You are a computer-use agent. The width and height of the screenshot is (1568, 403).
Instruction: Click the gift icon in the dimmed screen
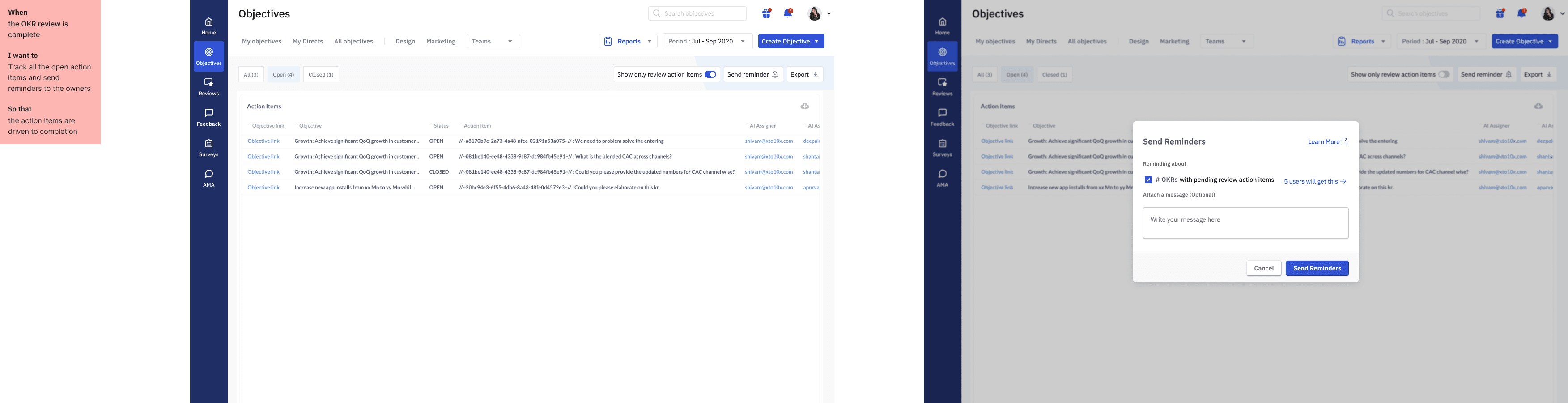pos(1500,13)
